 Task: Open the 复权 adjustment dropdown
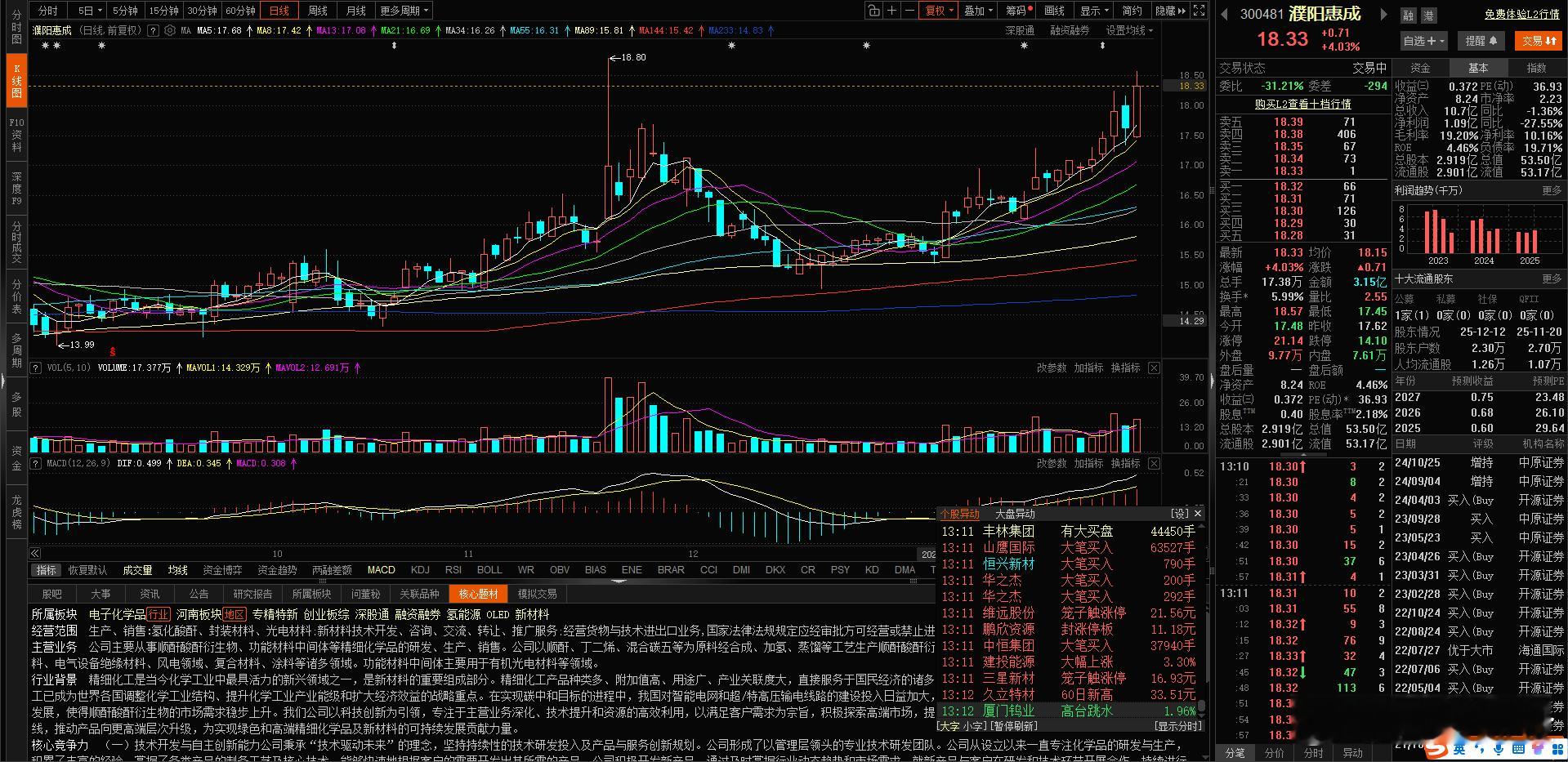pos(939,11)
